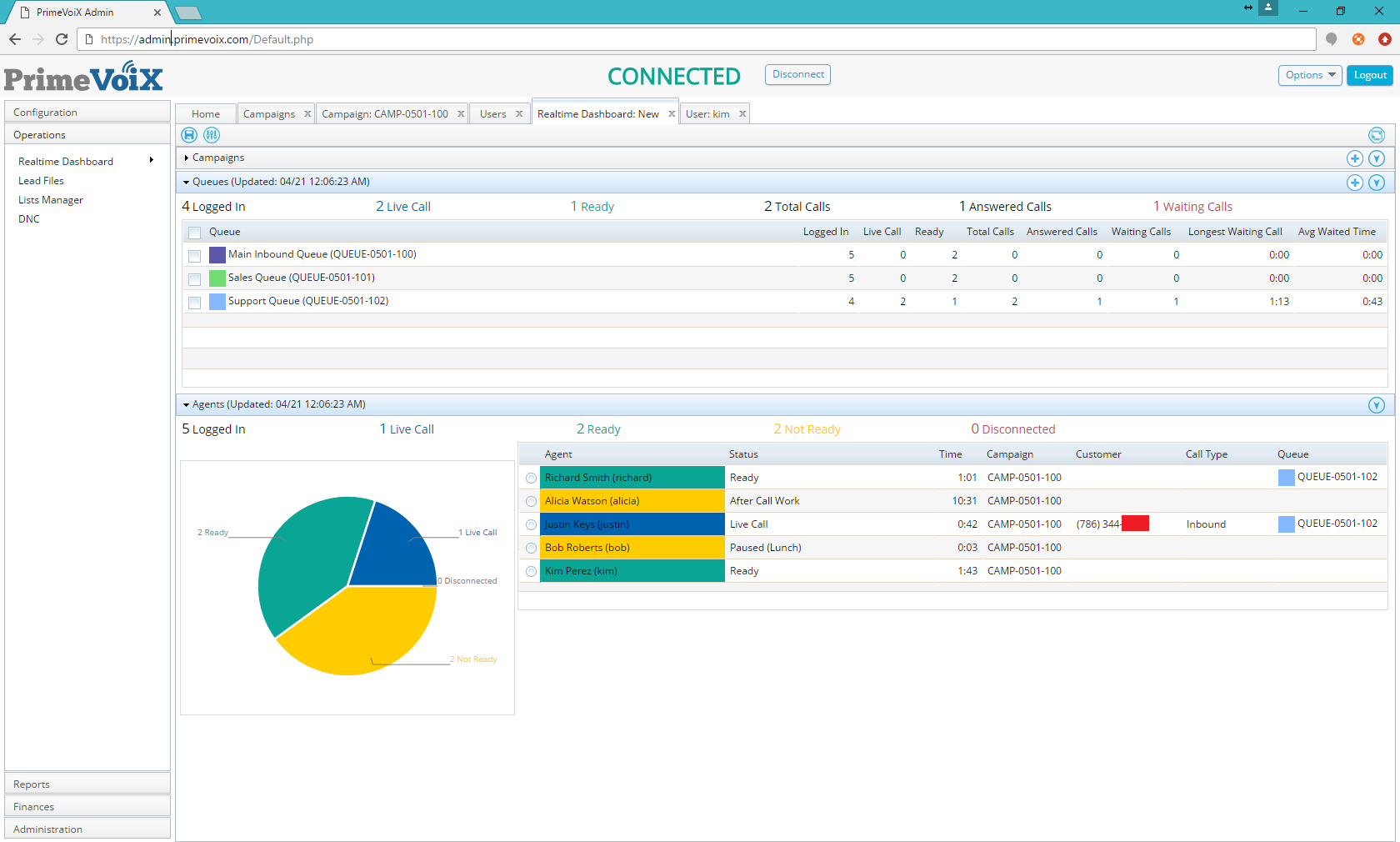This screenshot has height=842, width=1400.
Task: Expand the Administration sidebar panel
Action: (x=87, y=829)
